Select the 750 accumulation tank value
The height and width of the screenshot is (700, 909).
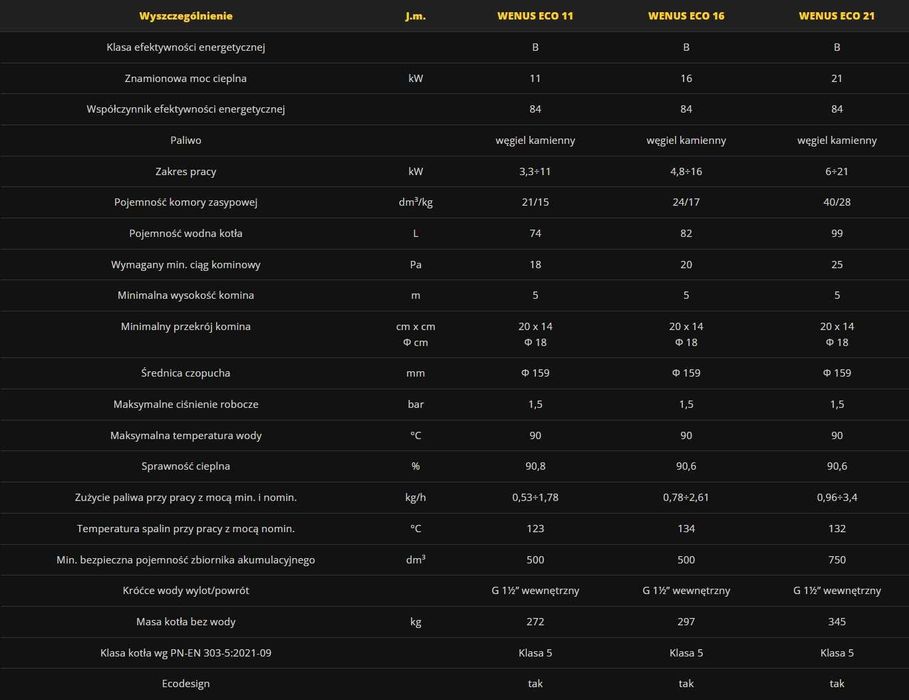(x=837, y=559)
